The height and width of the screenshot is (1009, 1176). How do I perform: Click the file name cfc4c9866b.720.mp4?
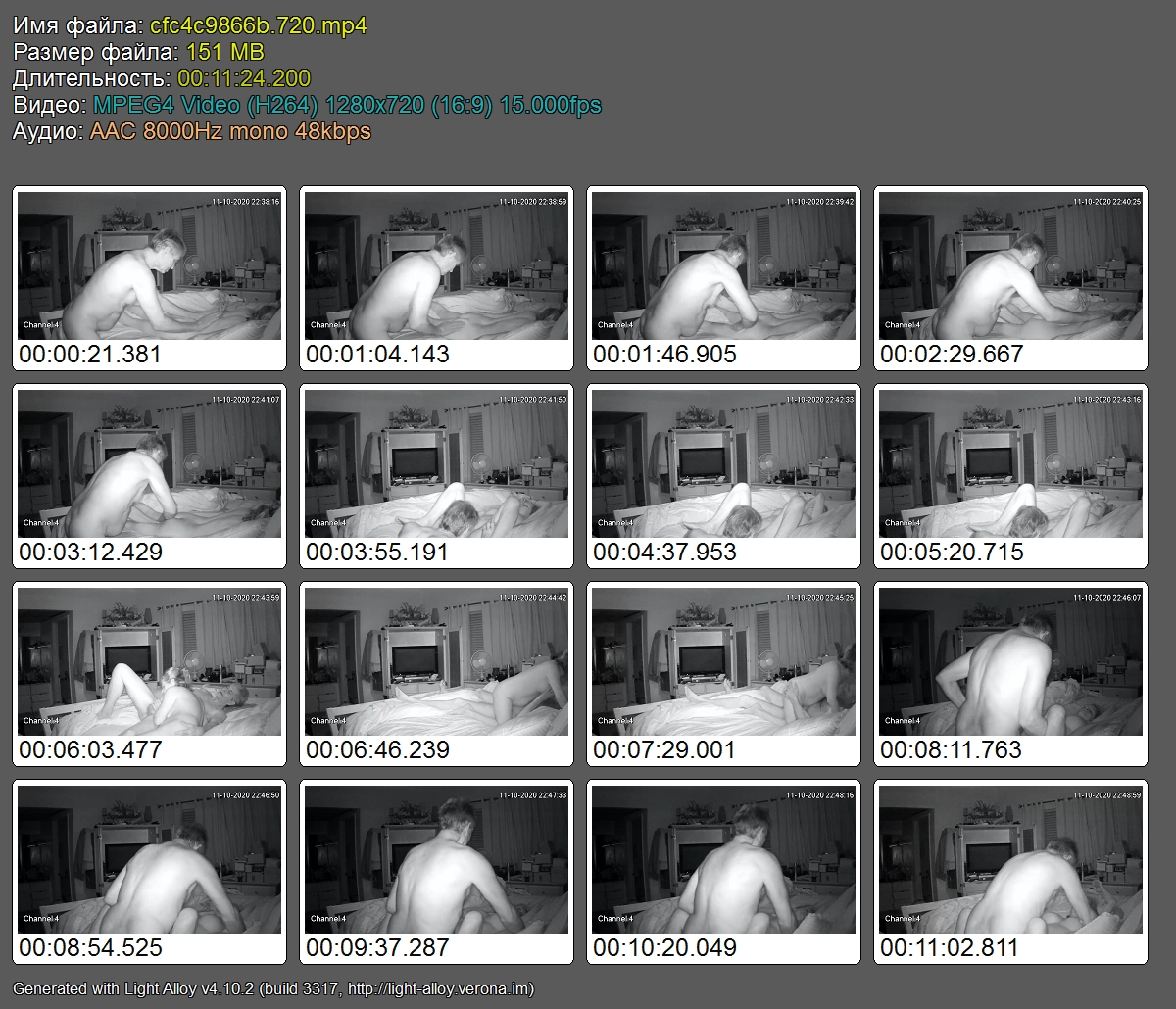pyautogui.click(x=259, y=26)
